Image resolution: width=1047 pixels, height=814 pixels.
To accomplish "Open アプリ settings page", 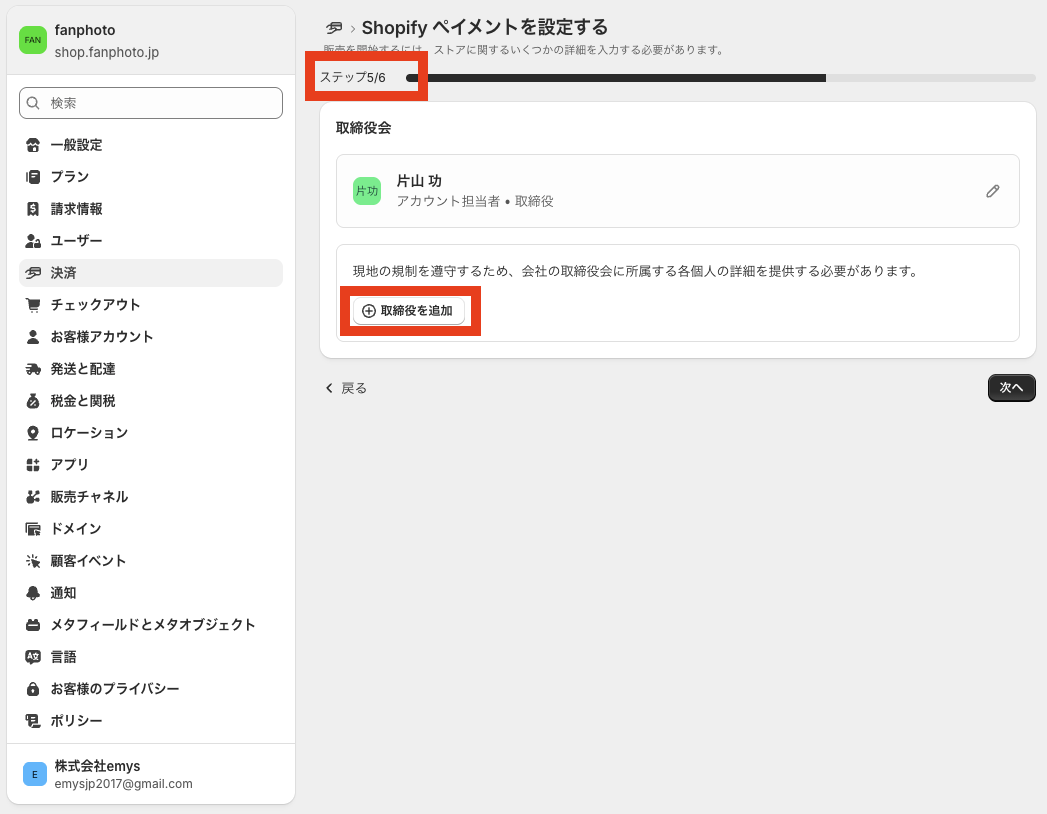I will (151, 465).
